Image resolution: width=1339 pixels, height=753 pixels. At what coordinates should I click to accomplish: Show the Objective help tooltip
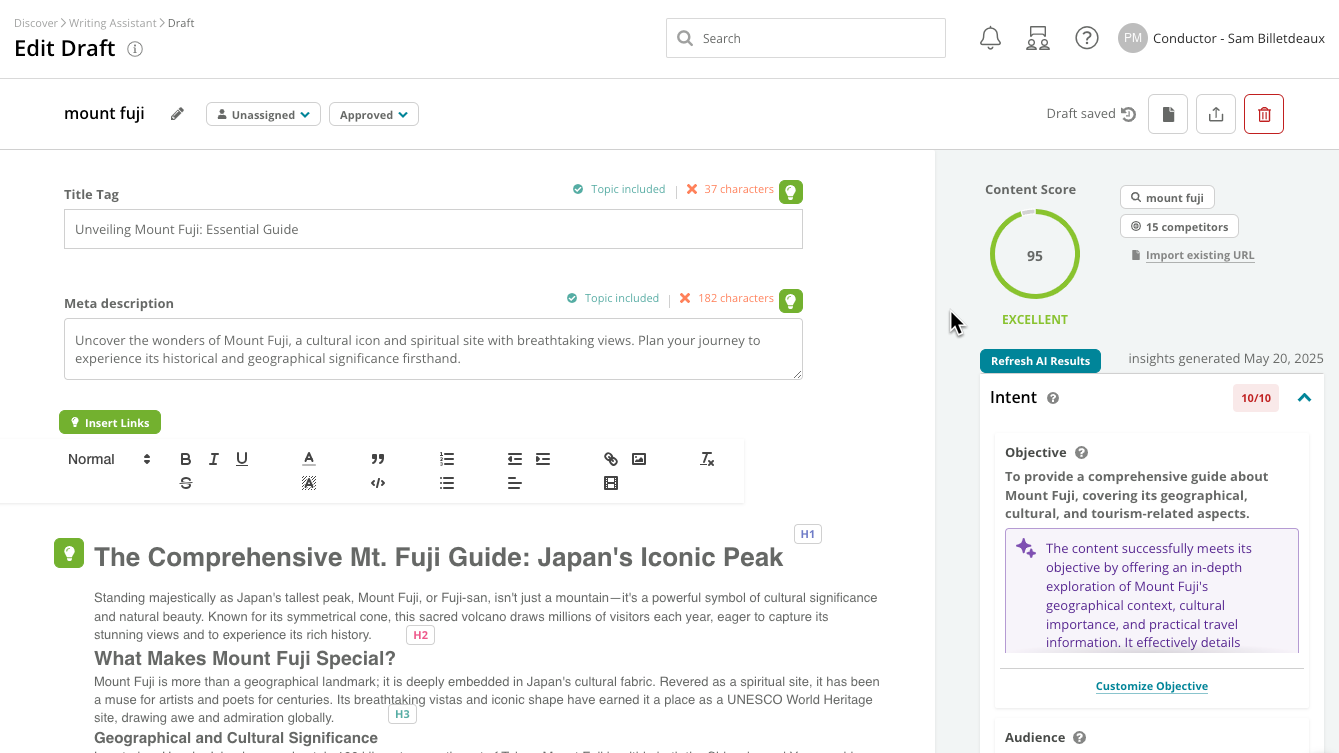(x=1081, y=453)
